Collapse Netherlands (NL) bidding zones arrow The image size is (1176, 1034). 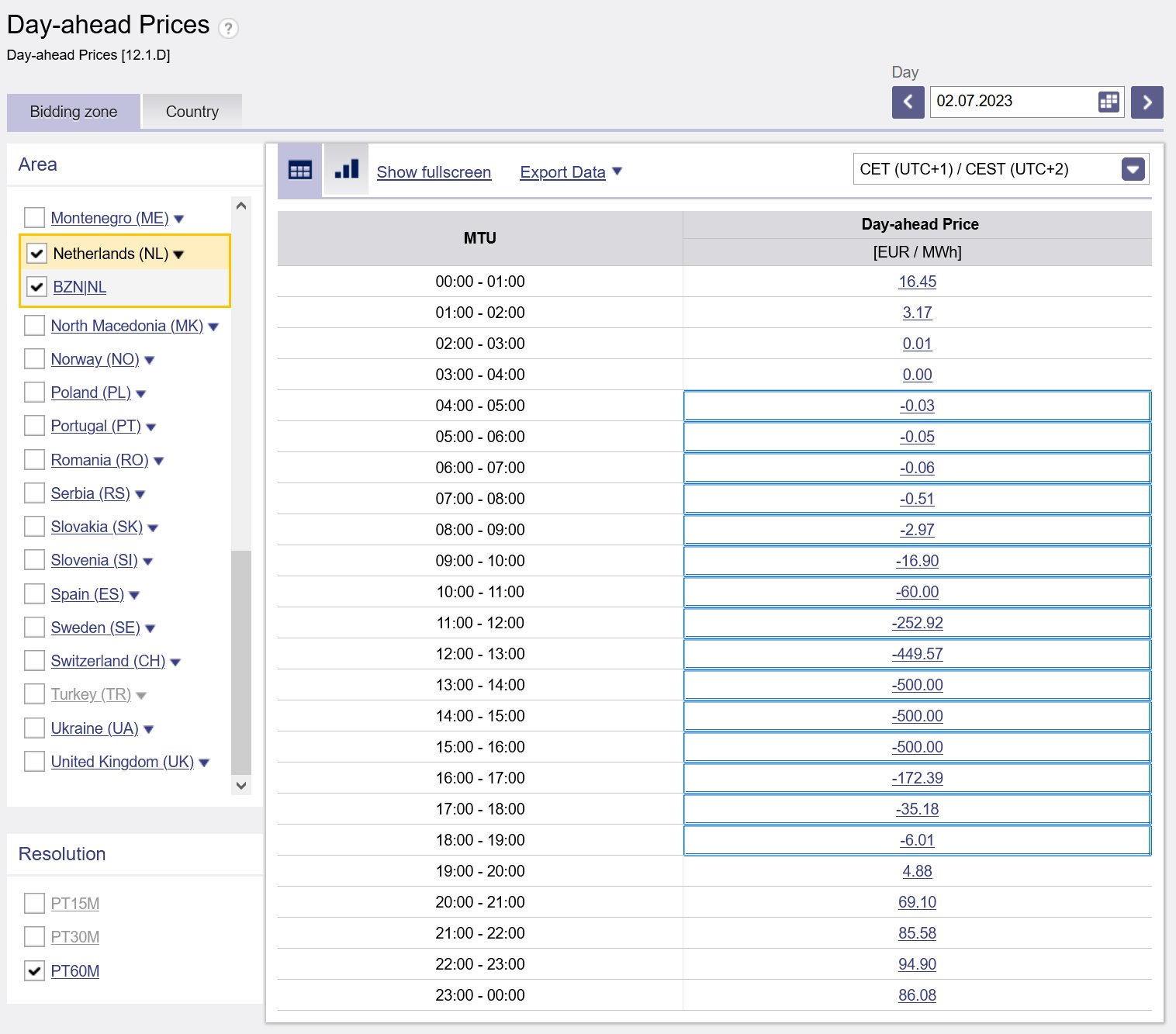pos(179,254)
